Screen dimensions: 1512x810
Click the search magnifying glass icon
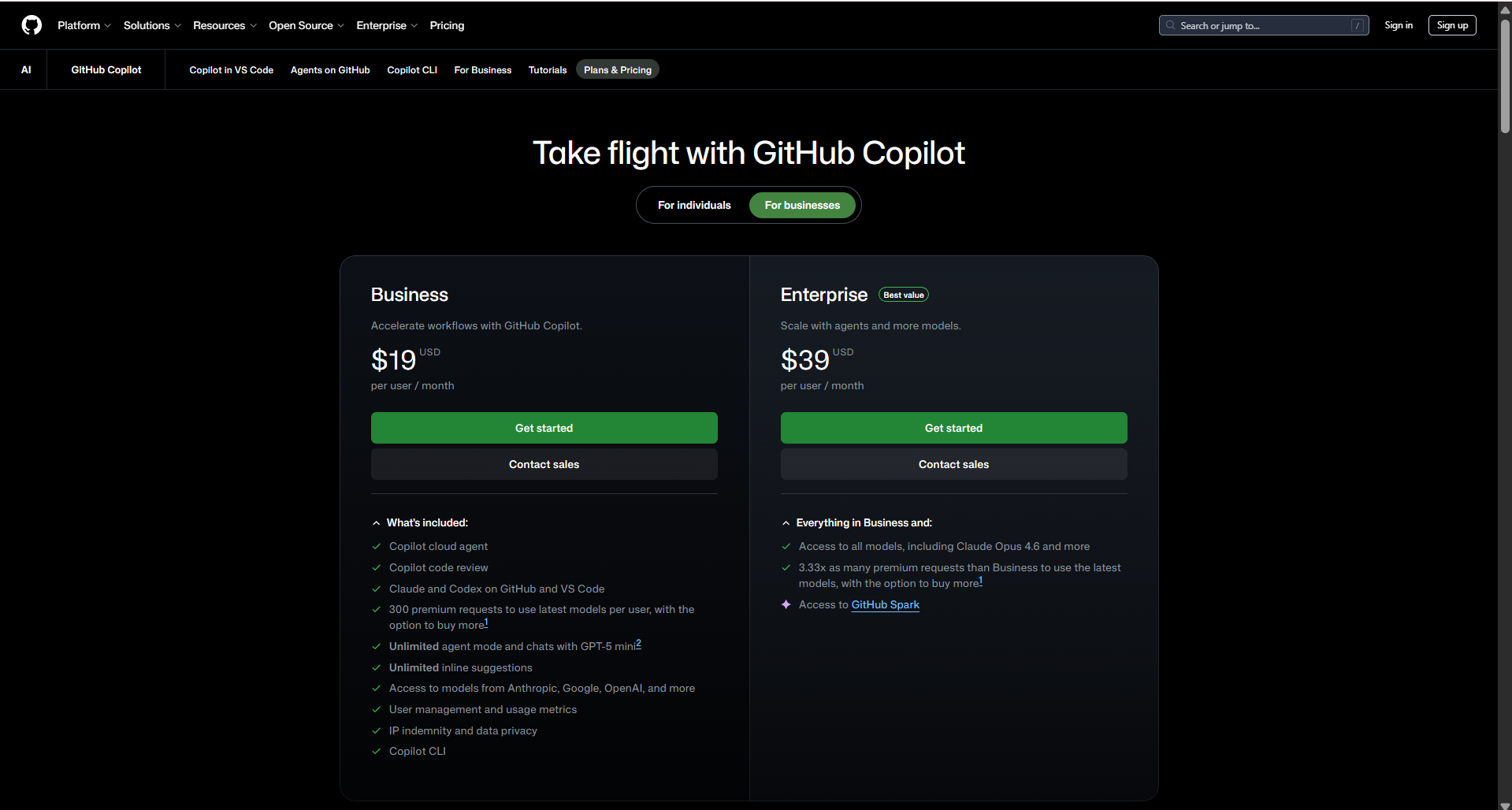click(1170, 25)
